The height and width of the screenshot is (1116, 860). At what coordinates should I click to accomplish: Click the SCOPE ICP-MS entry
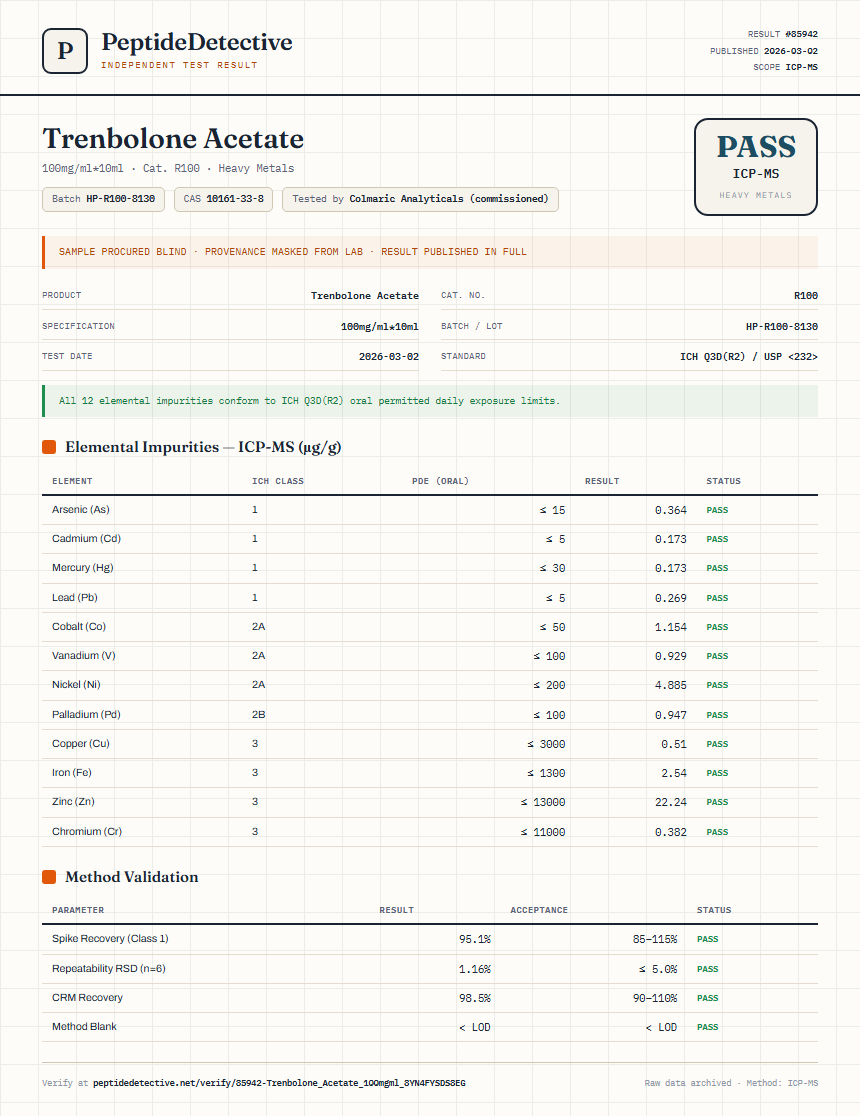click(785, 67)
